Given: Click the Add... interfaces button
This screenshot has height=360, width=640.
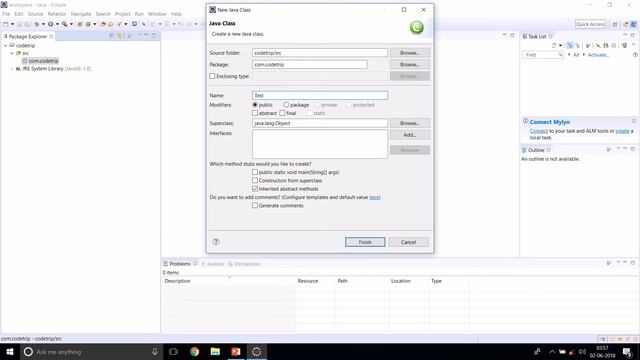Looking at the screenshot, I should (x=410, y=135).
